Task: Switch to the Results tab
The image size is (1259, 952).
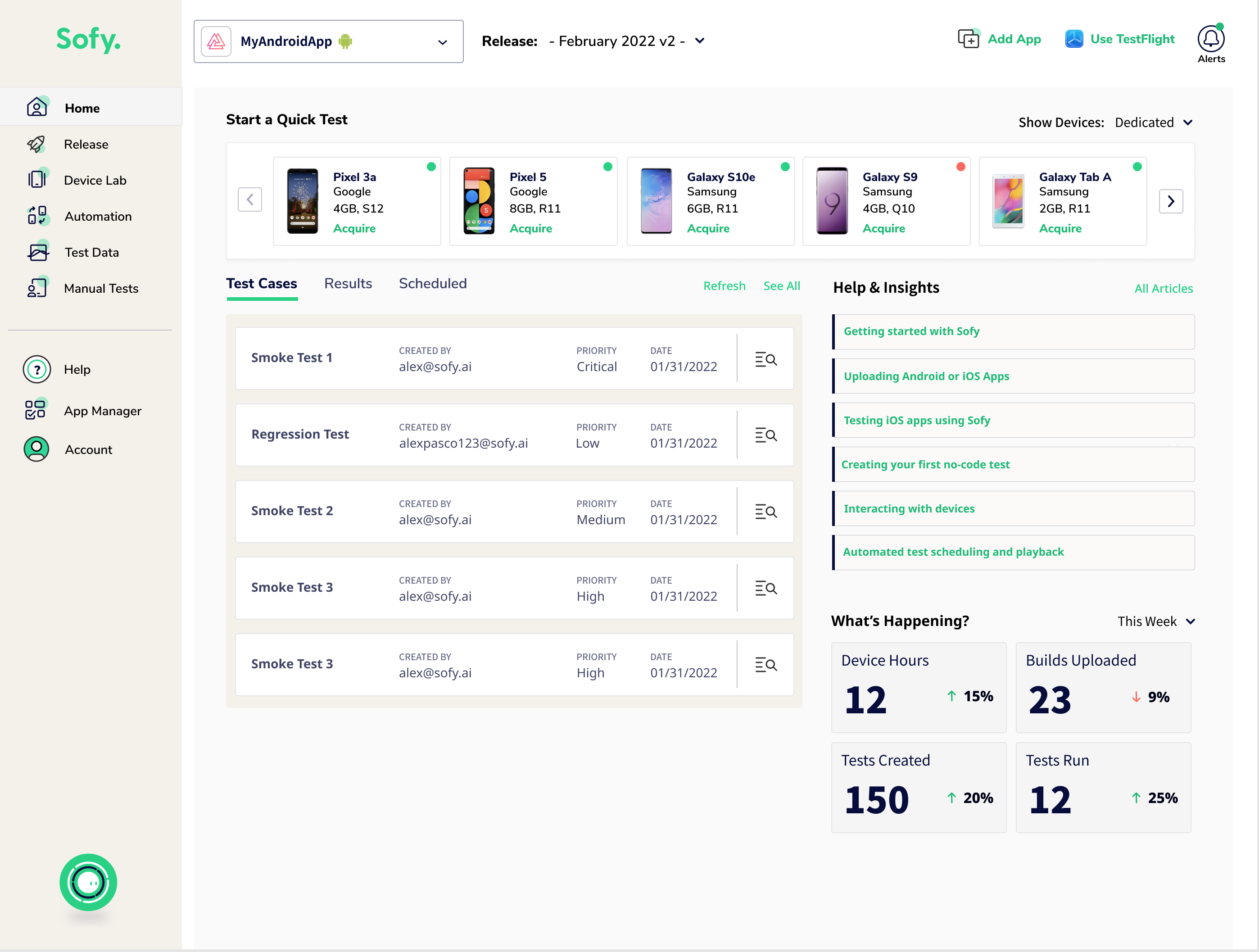Action: (348, 284)
